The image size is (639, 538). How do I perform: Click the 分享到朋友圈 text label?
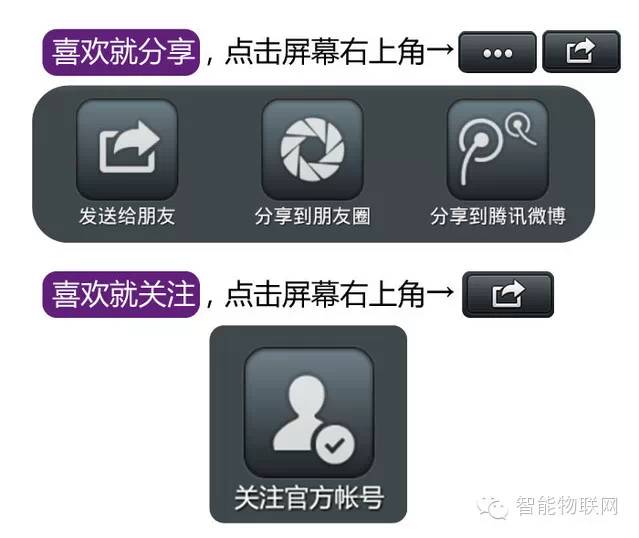(312, 216)
